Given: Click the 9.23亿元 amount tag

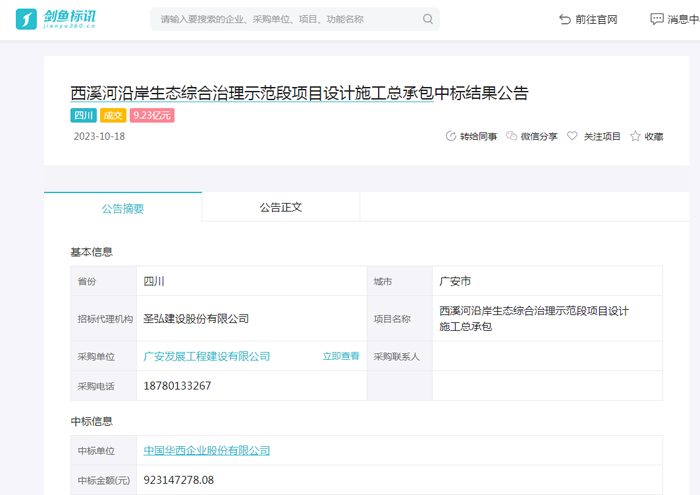Looking at the screenshot, I should click(x=152, y=115).
